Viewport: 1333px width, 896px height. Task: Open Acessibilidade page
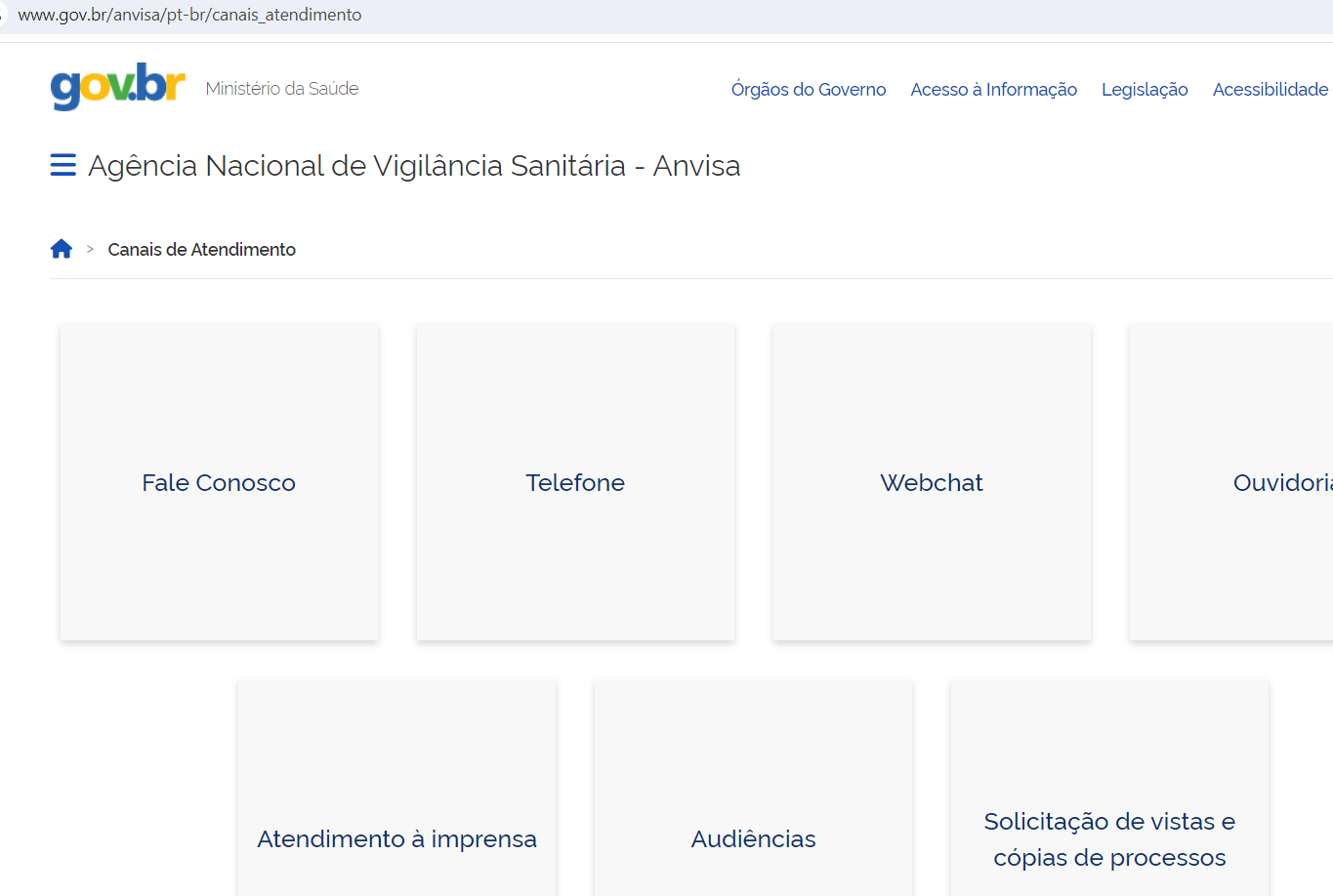click(1270, 89)
